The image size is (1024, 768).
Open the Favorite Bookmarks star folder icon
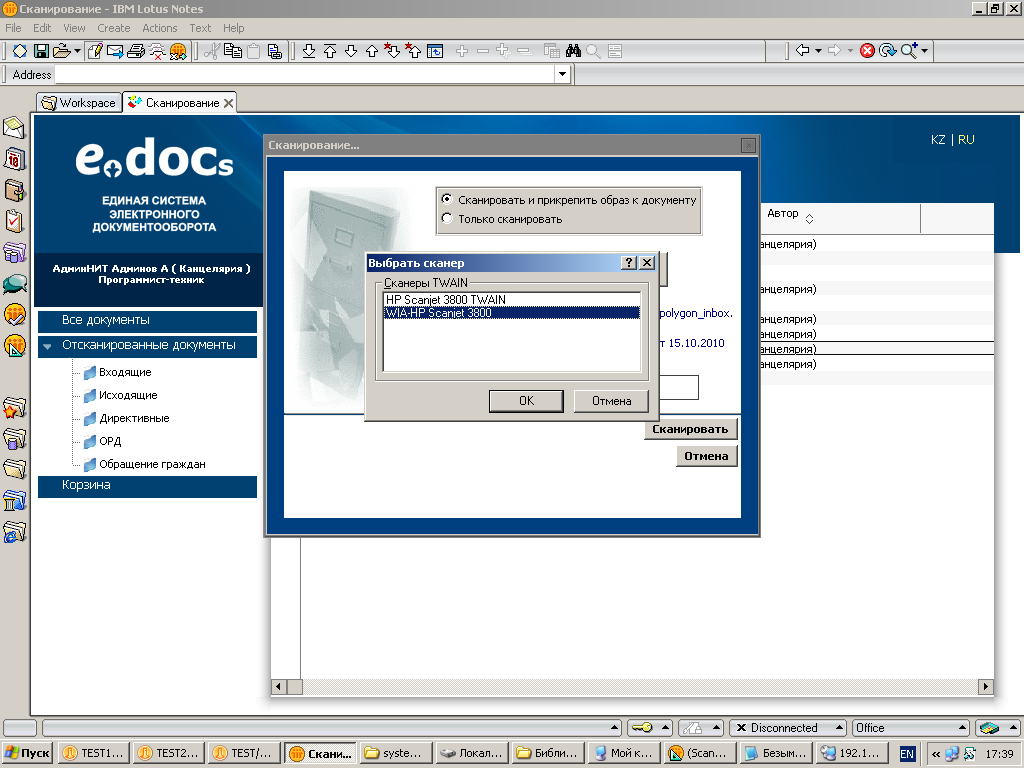pyautogui.click(x=14, y=408)
